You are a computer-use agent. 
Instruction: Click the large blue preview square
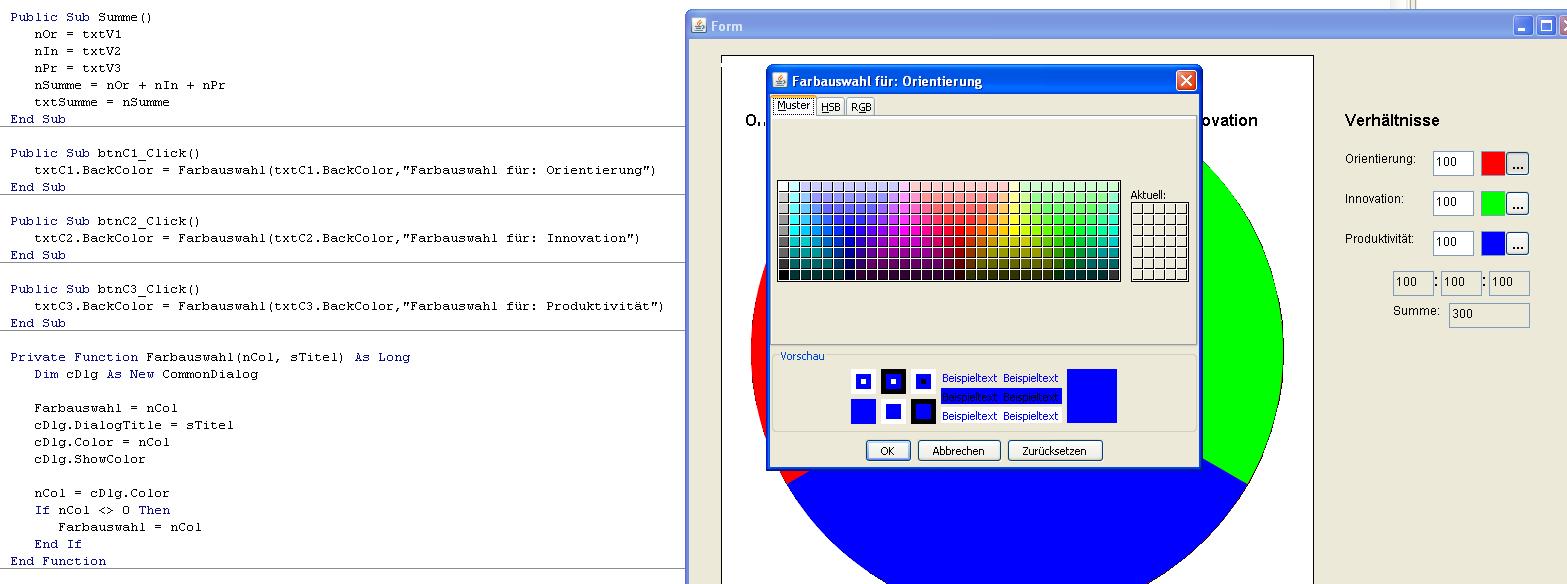[x=1092, y=396]
